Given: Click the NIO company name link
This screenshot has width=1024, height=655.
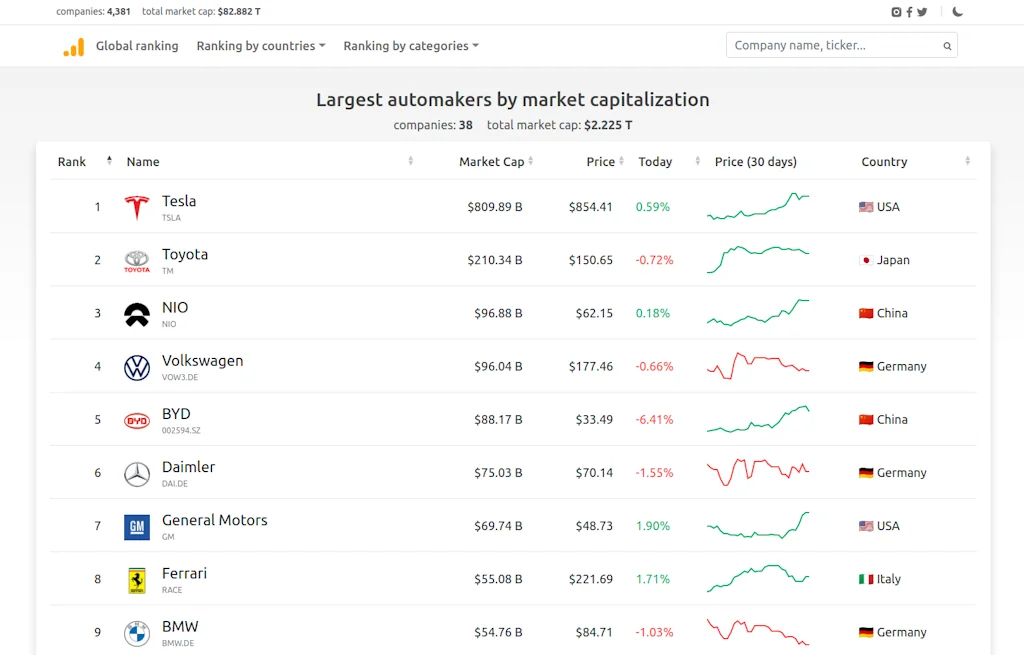Looking at the screenshot, I should click(175, 307).
